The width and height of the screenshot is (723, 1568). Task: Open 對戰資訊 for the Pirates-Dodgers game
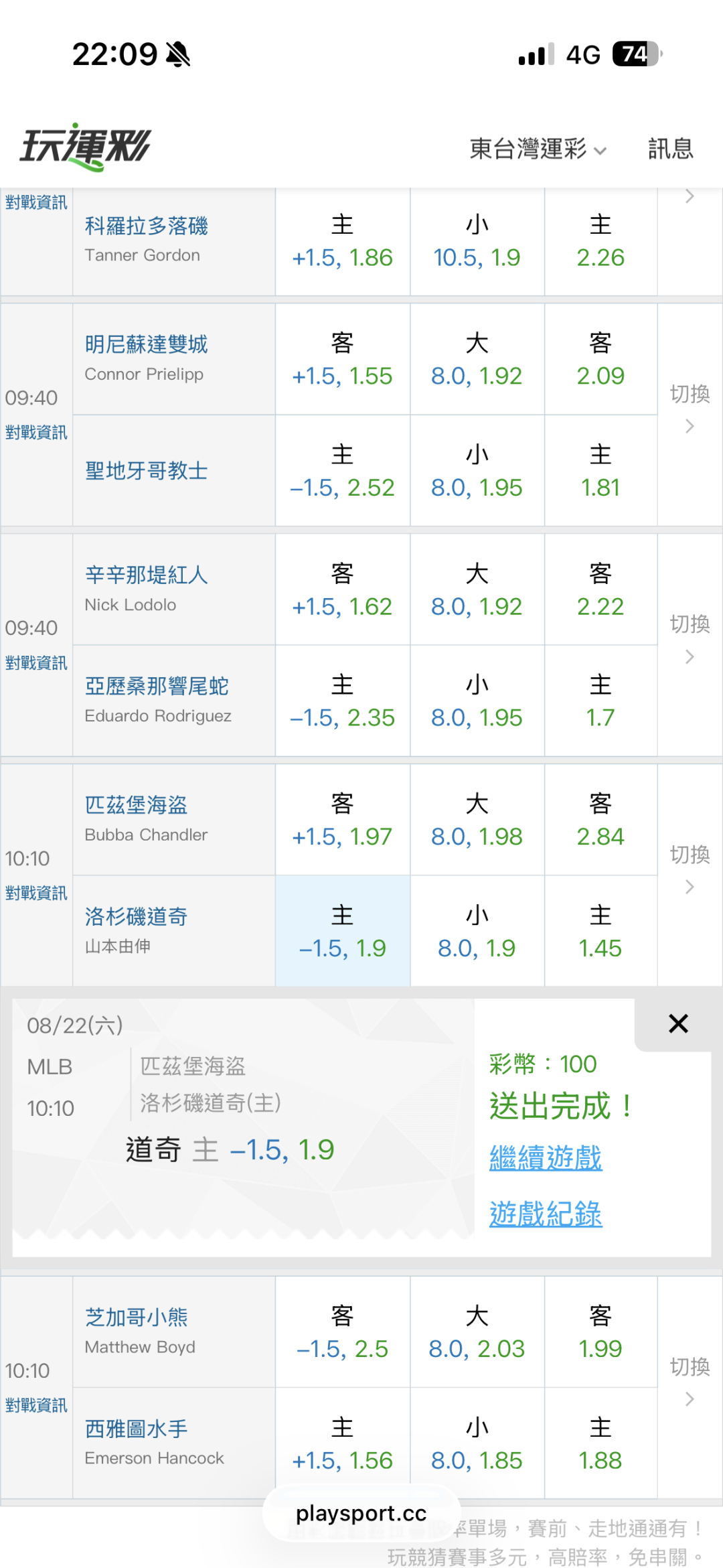(36, 893)
